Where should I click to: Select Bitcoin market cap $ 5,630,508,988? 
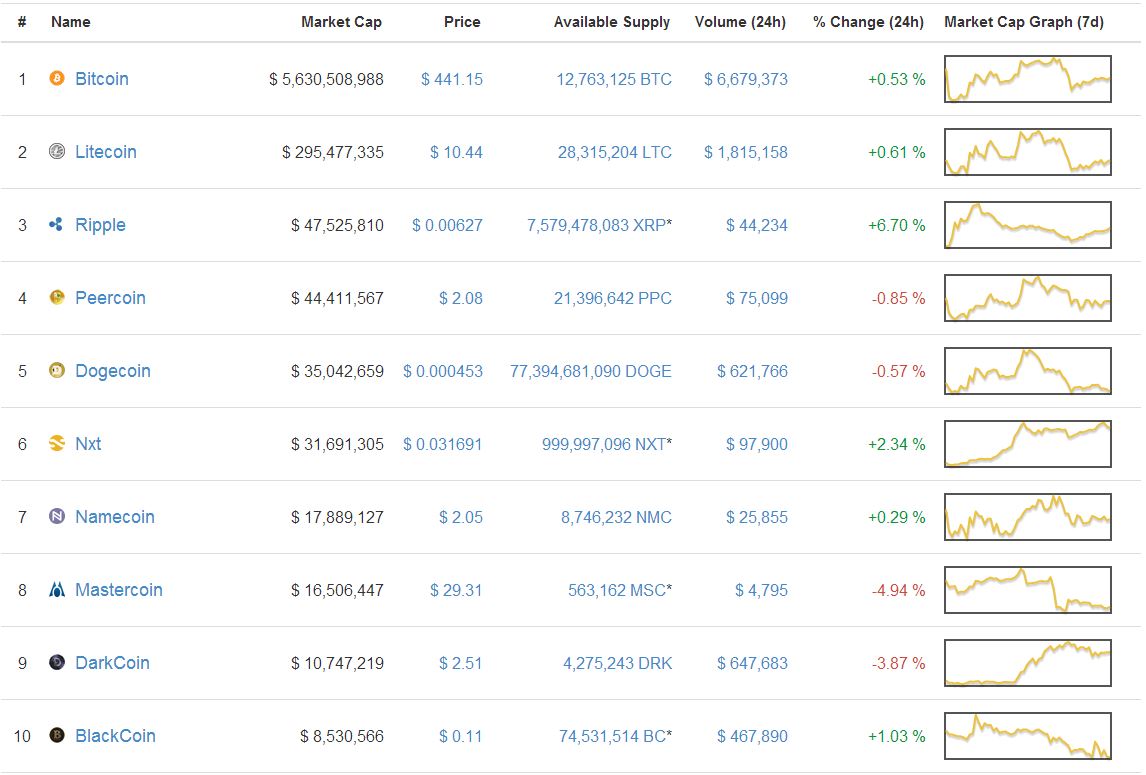click(326, 79)
